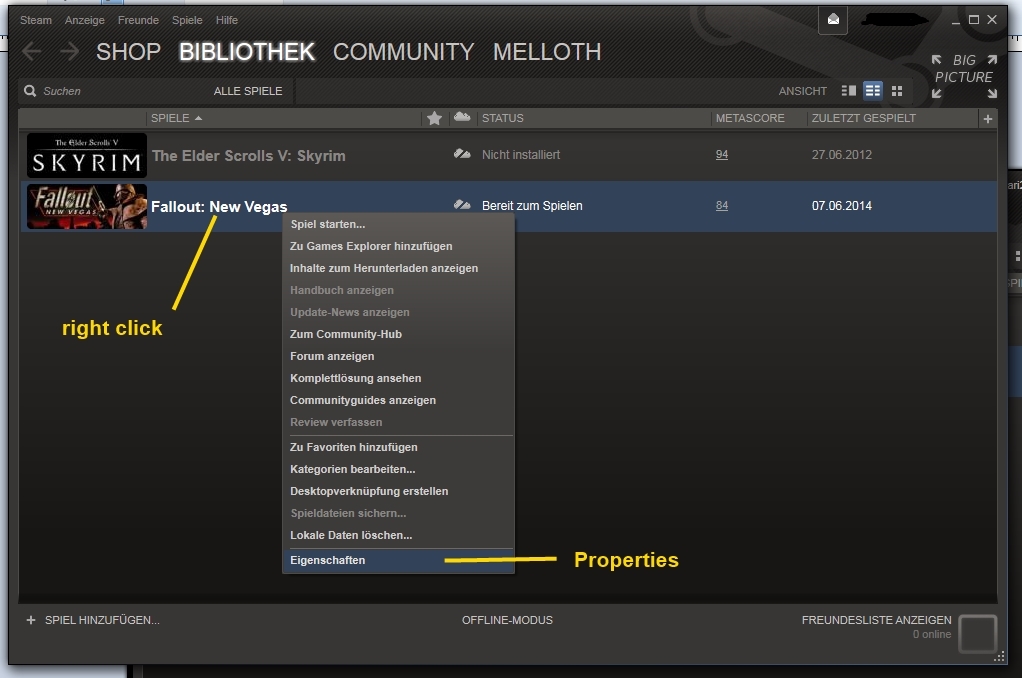Image resolution: width=1022 pixels, height=678 pixels.
Task: Choose Inhalte zum Herunterladen anzeigen
Action: click(x=398, y=269)
